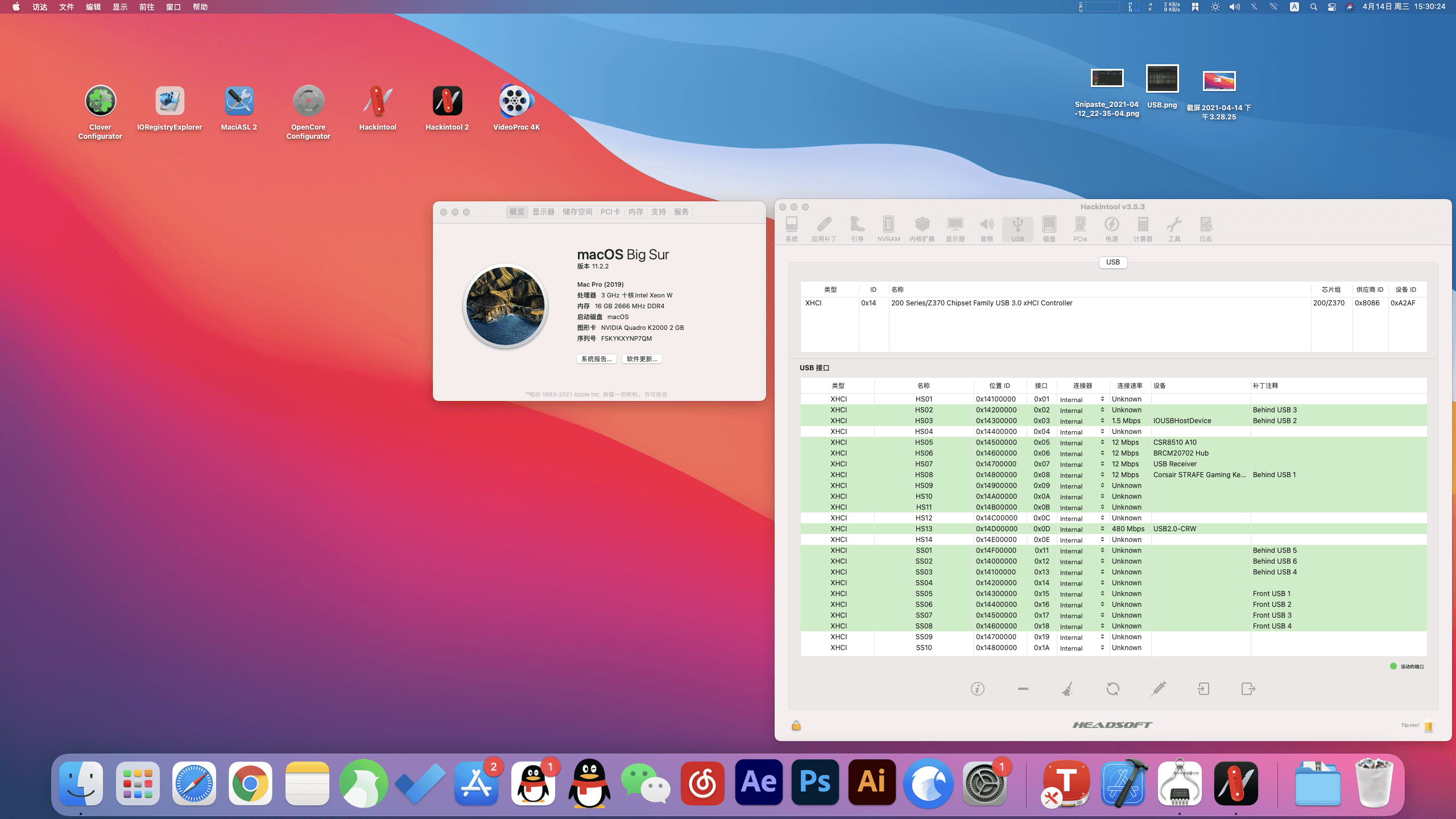Screen dimensions: 1456x819
Task: Switch to 显示器 tab in About This Mac
Action: pos(543,212)
